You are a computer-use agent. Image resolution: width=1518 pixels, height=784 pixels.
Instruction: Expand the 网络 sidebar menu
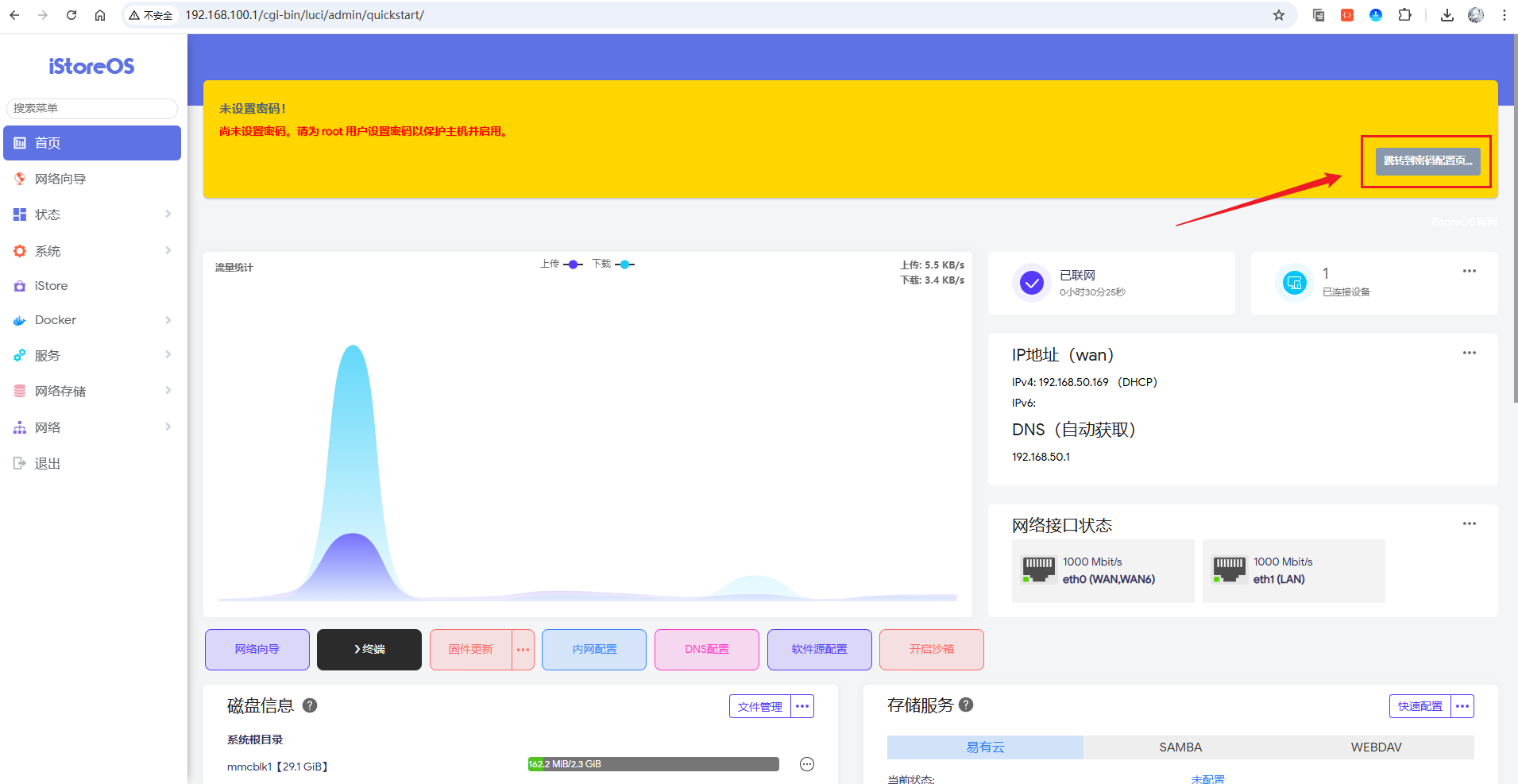[92, 427]
